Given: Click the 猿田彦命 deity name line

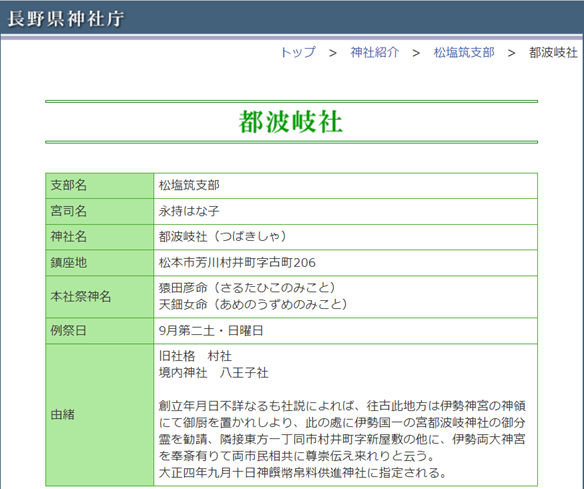Looking at the screenshot, I should coord(247,288).
